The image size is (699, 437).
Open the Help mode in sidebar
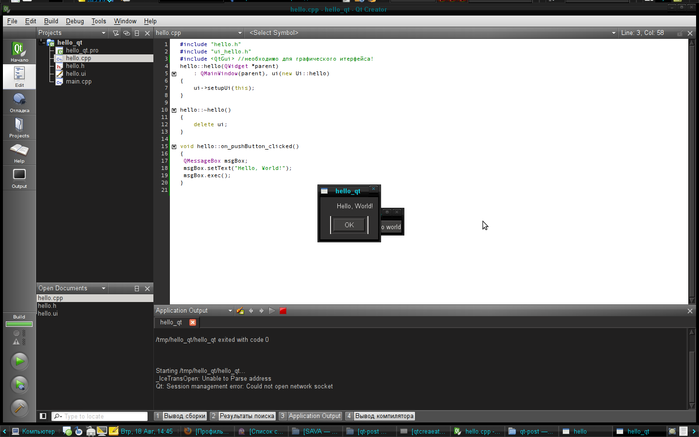point(19,153)
